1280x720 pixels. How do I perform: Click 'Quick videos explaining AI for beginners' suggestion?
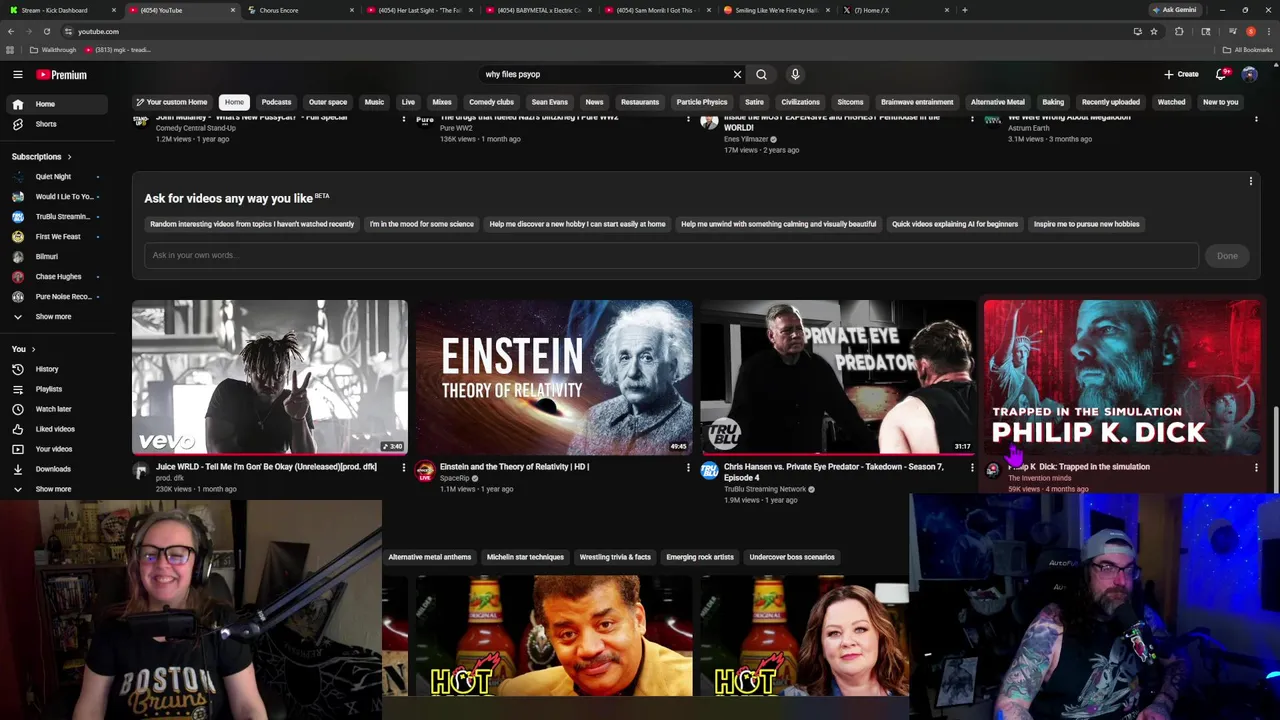click(x=955, y=224)
